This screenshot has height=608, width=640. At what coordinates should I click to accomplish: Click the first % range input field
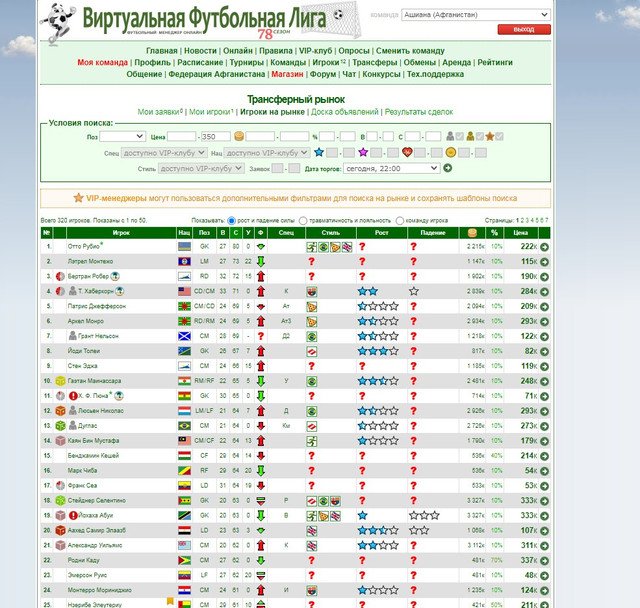327,136
